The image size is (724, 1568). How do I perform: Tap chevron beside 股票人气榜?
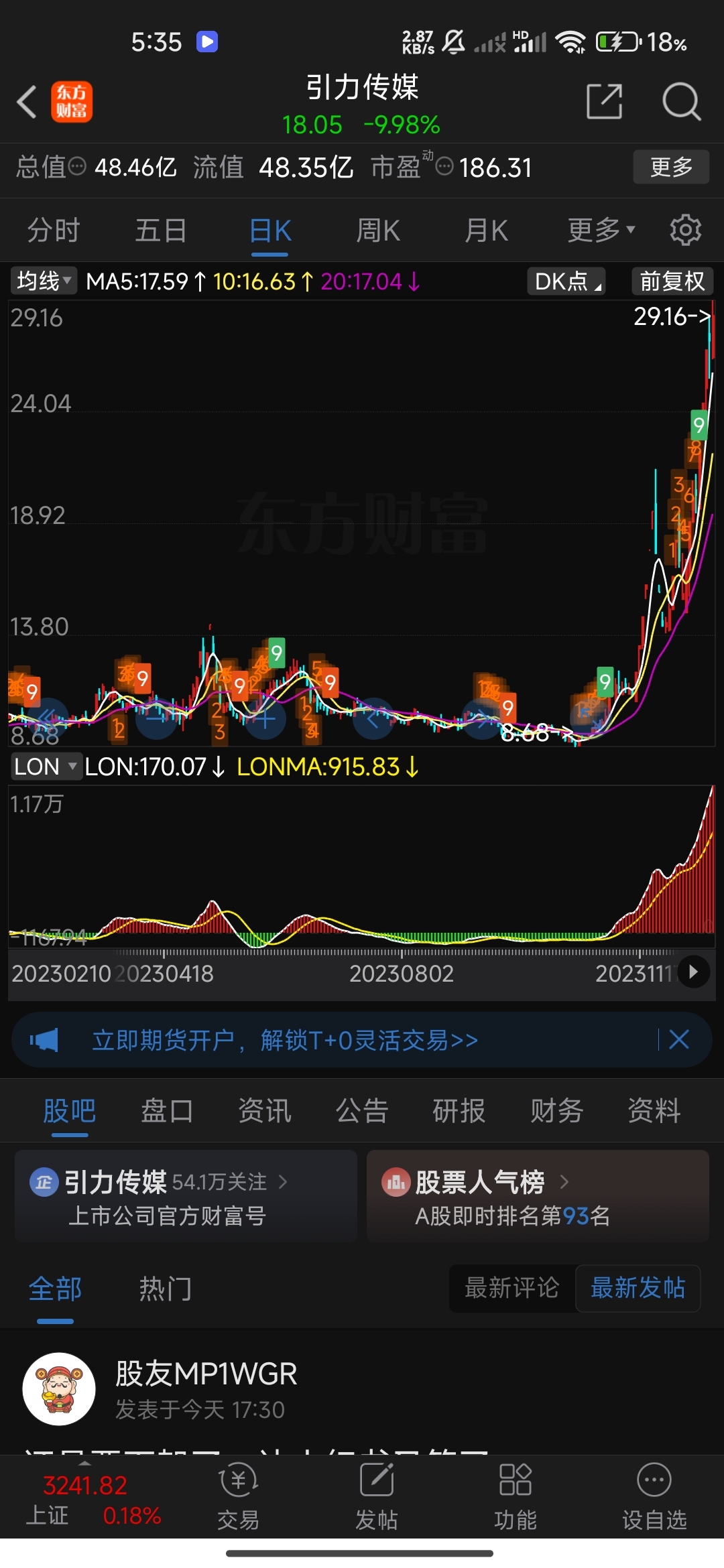coord(564,1182)
